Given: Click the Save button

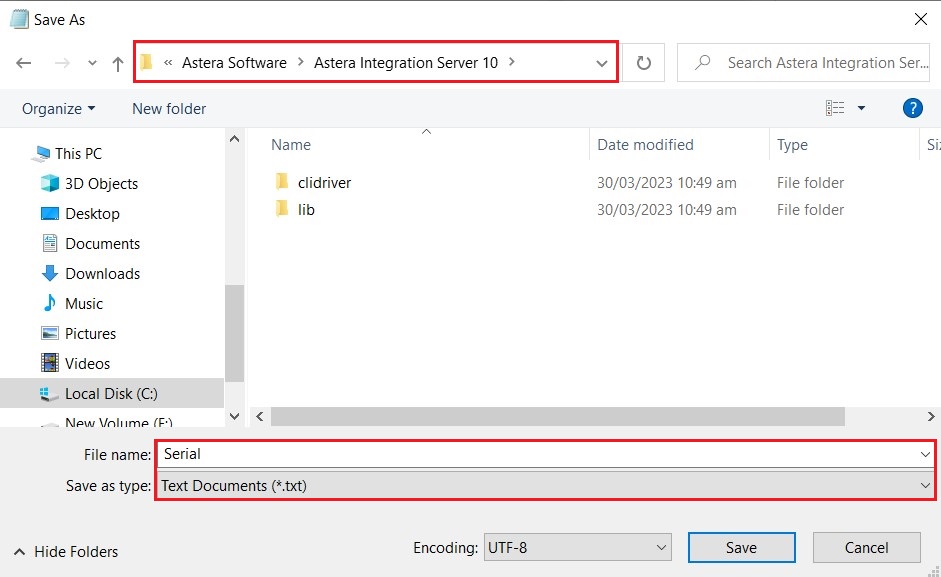Looking at the screenshot, I should click(x=741, y=547).
